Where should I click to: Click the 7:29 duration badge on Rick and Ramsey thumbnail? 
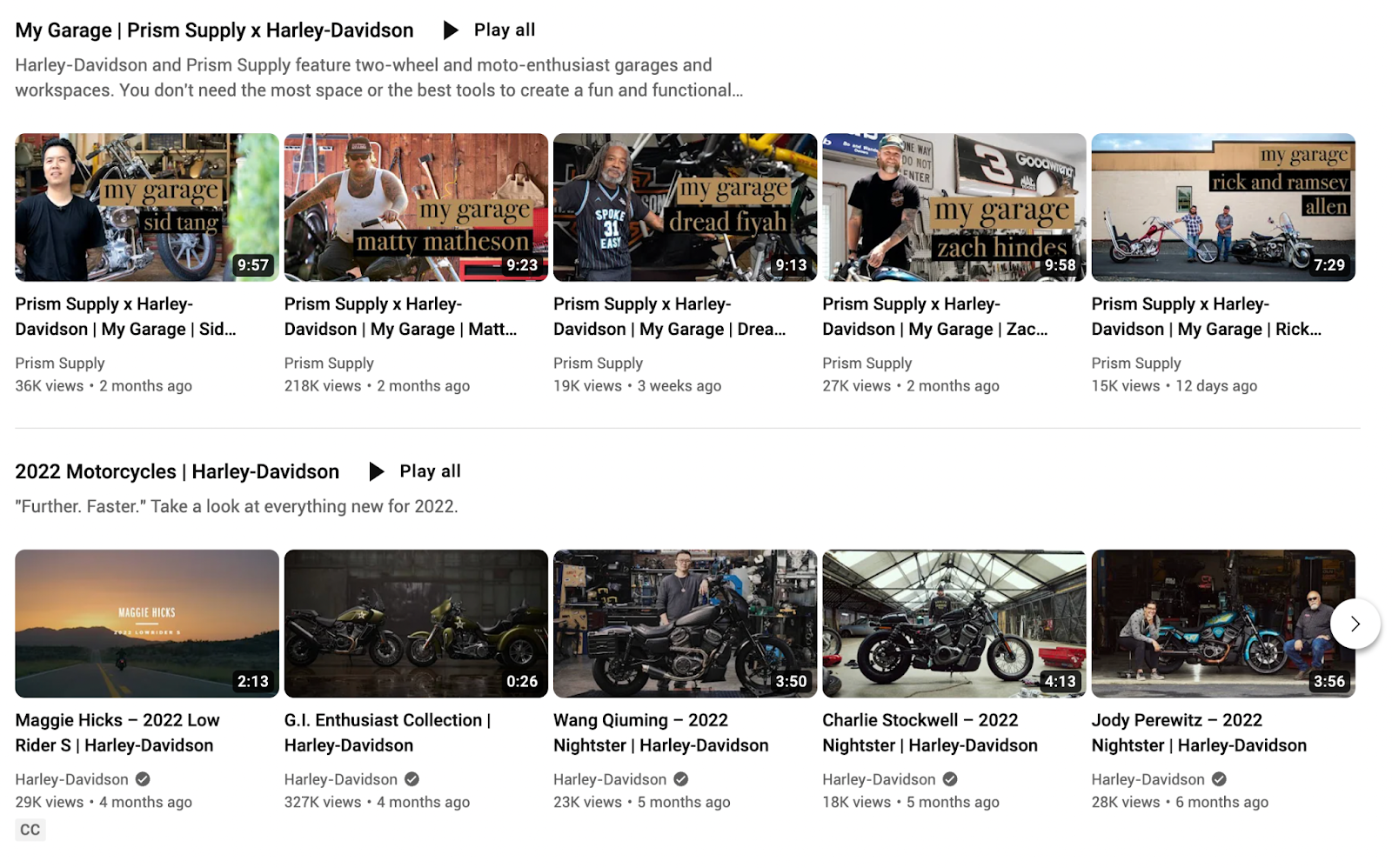point(1329,265)
